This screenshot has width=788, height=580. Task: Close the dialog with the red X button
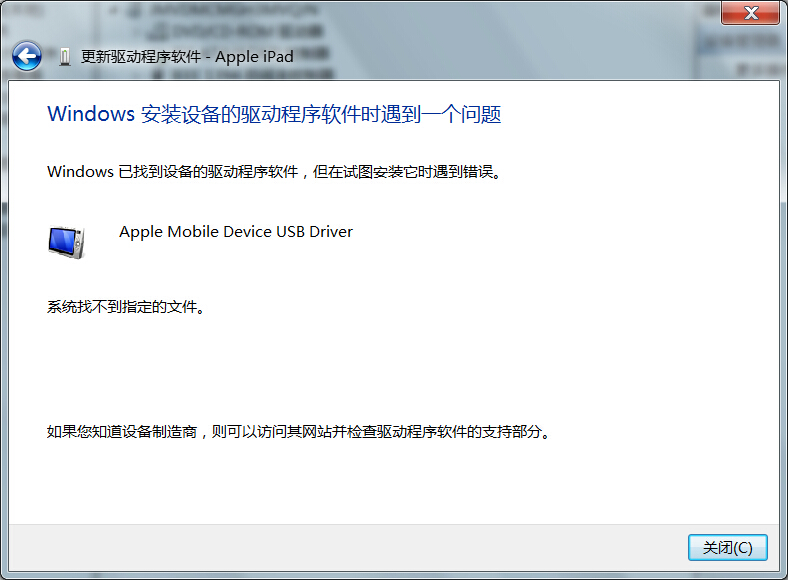tap(750, 13)
